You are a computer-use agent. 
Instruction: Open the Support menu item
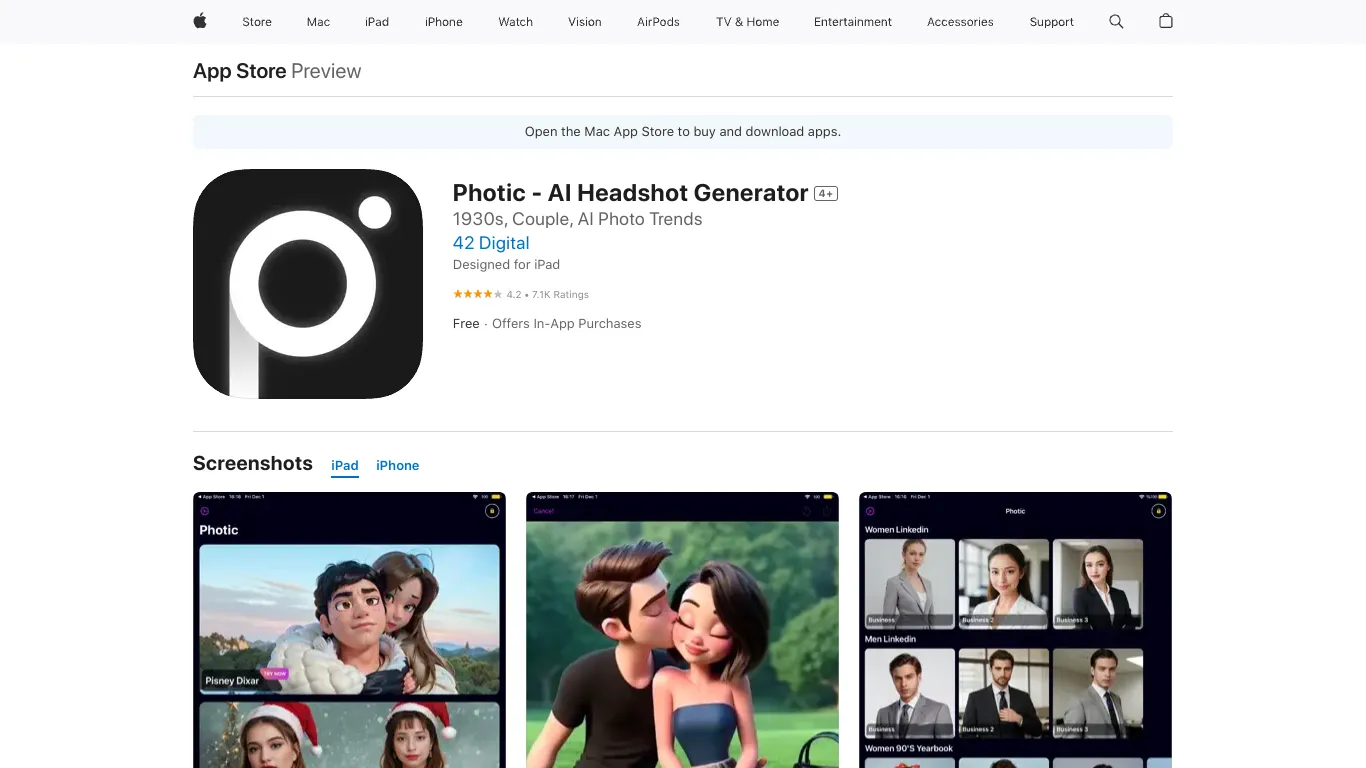click(x=1051, y=21)
